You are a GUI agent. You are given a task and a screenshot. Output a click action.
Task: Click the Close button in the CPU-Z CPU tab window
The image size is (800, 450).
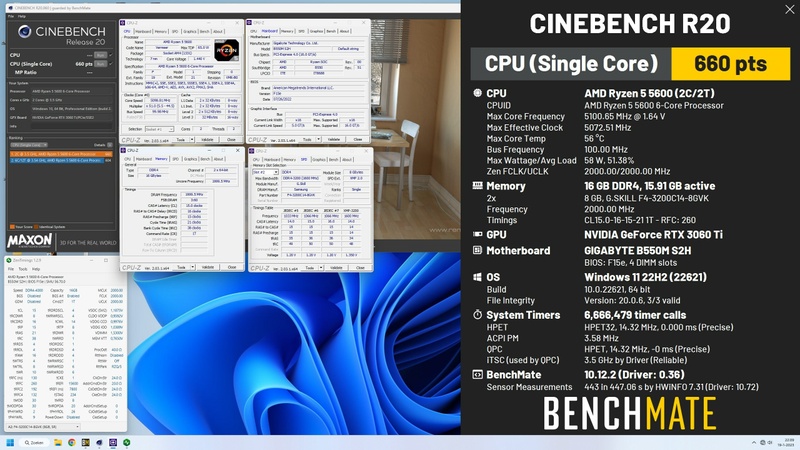(x=232, y=139)
